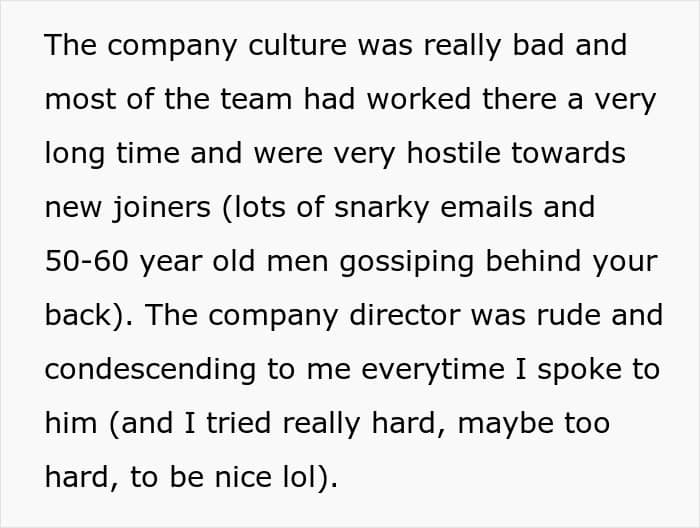Click the phrase "new joiners"
The width and height of the screenshot is (700, 528).
128,208
